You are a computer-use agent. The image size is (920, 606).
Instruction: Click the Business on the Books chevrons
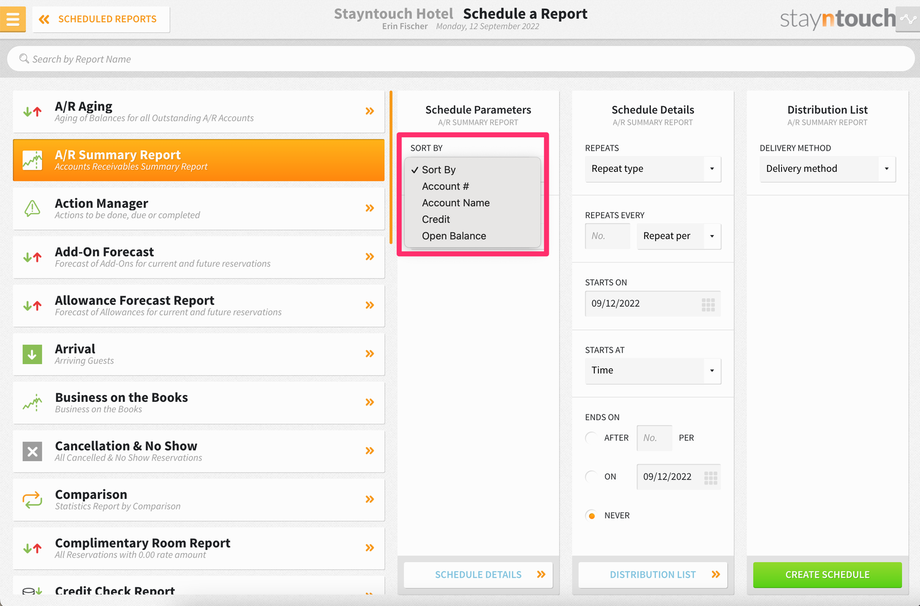point(370,402)
